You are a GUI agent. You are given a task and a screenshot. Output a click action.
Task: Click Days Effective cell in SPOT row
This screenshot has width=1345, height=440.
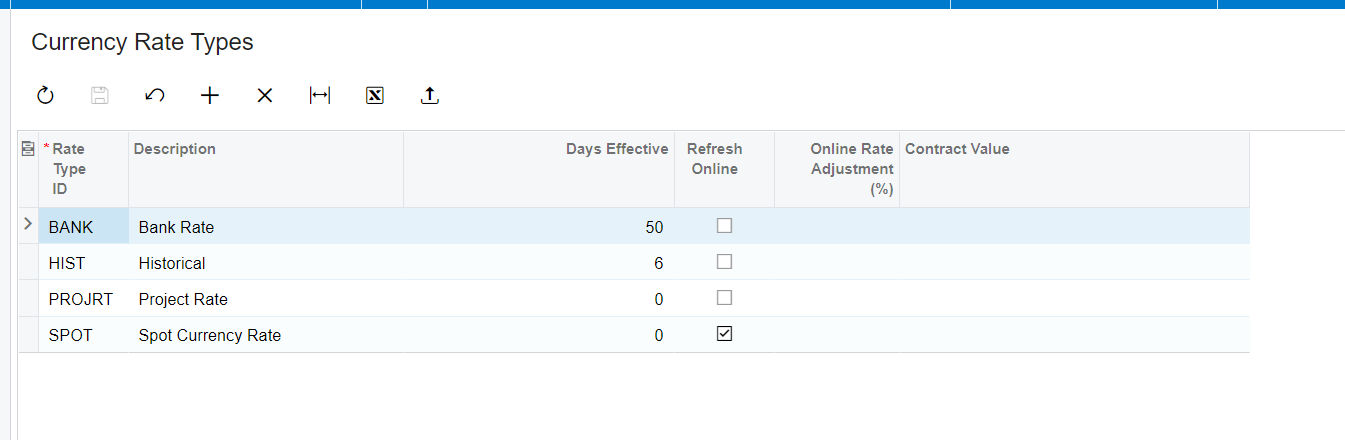pos(539,335)
